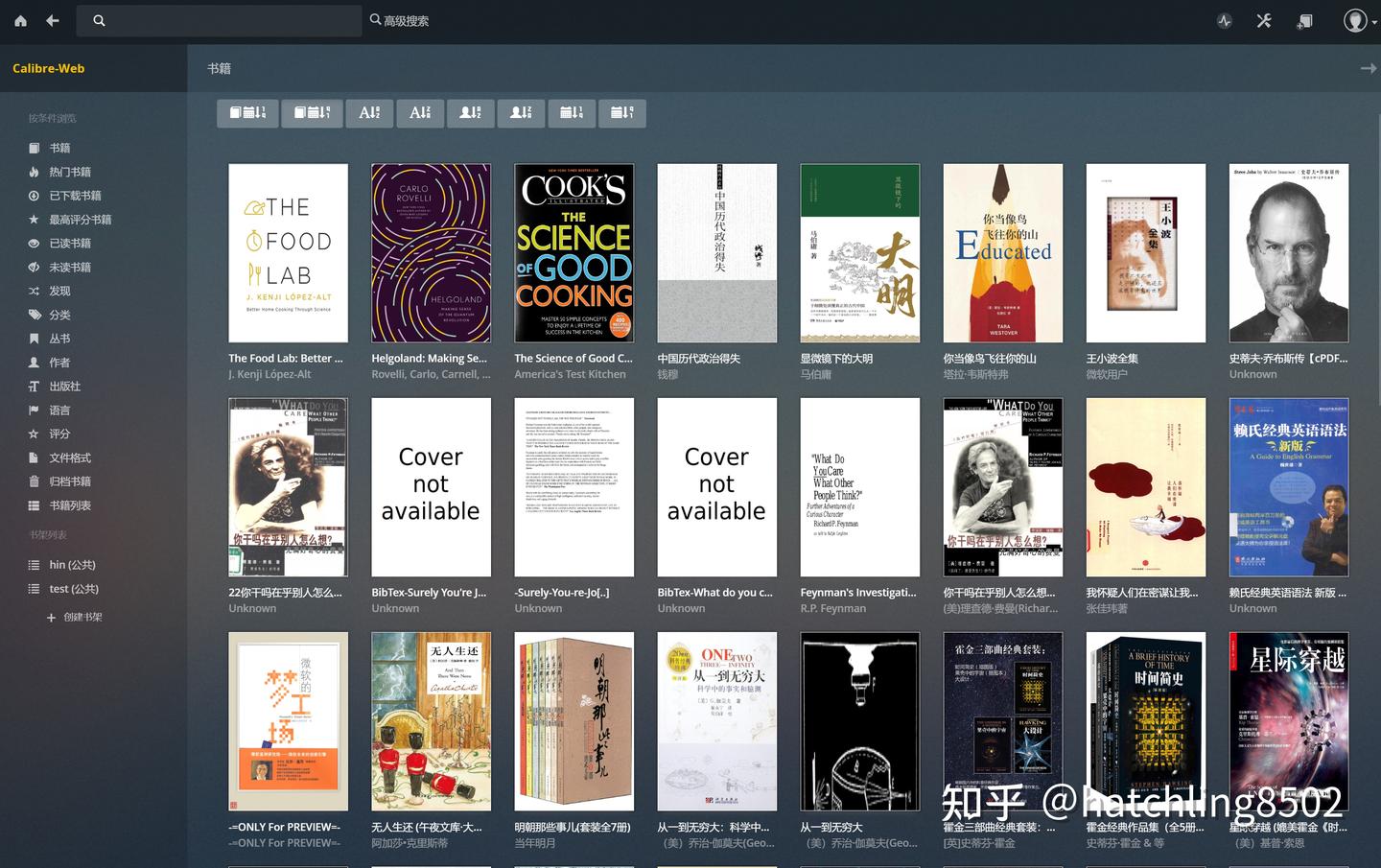
Task: Sort by publication date ascending
Action: (x=572, y=113)
